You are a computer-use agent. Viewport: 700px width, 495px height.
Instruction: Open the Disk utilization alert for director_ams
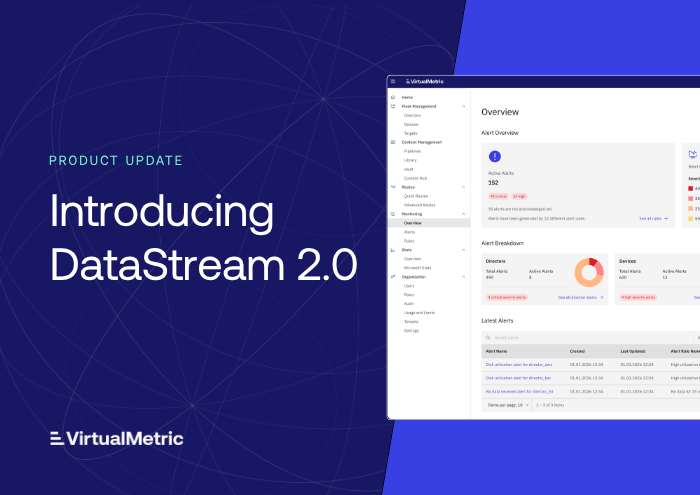click(519, 365)
